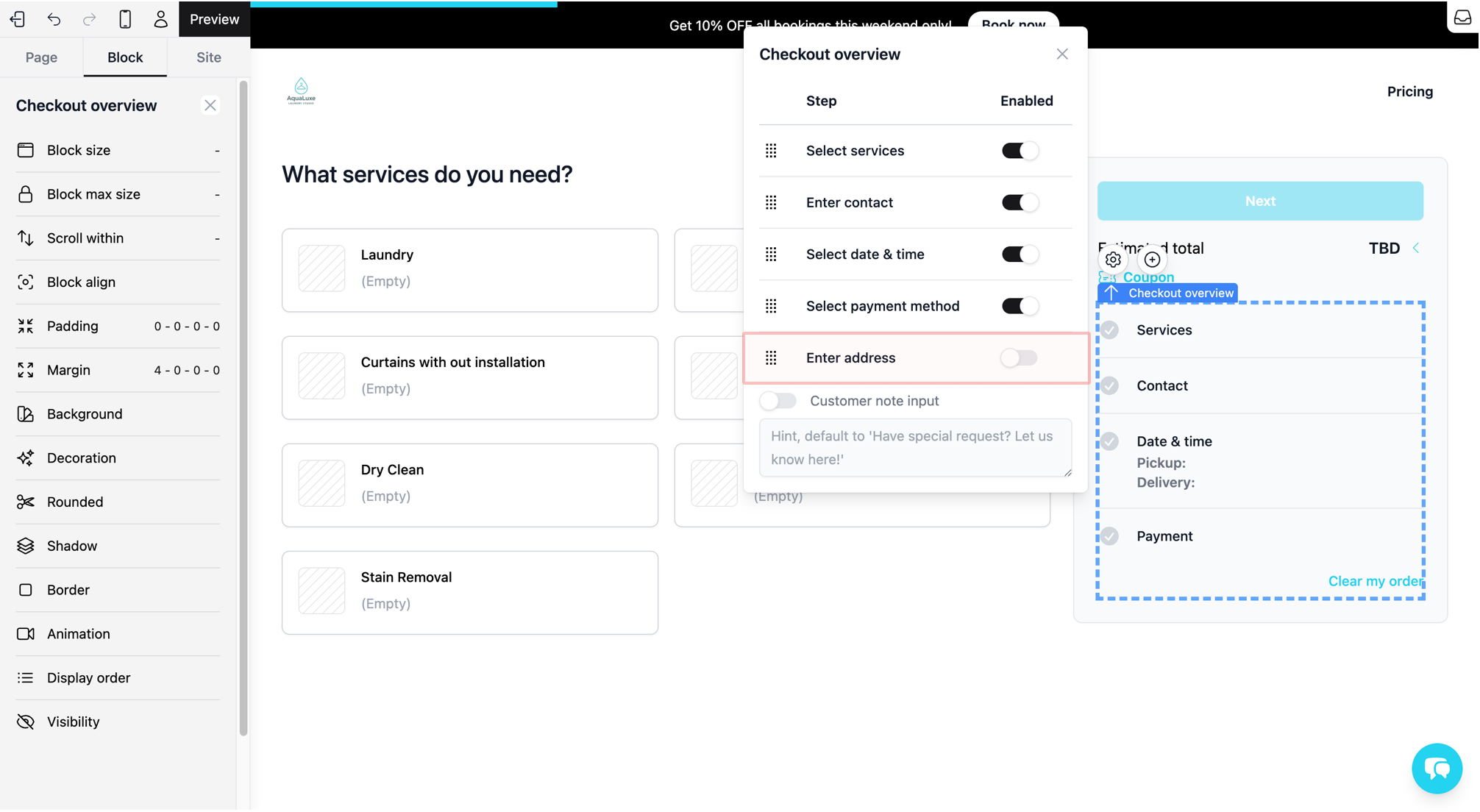Image resolution: width=1480 pixels, height=812 pixels.
Task: Open the user account icon
Action: click(160, 19)
